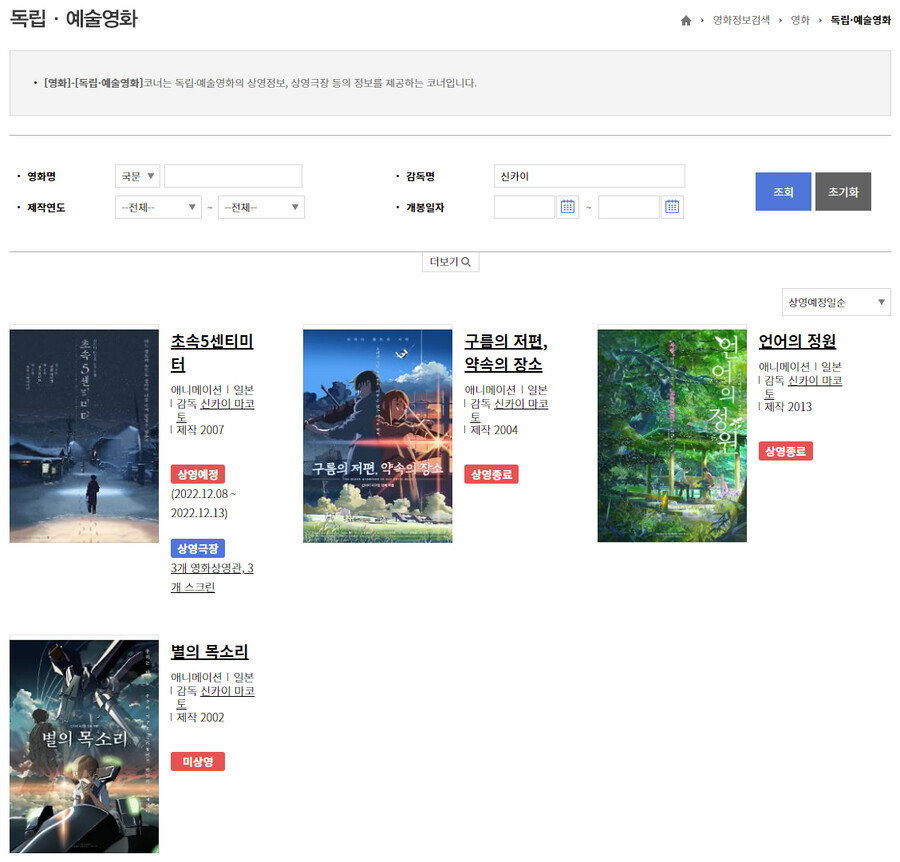This screenshot has width=900, height=862.
Task: Click the 개봉일자 end date input
Action: pos(629,207)
